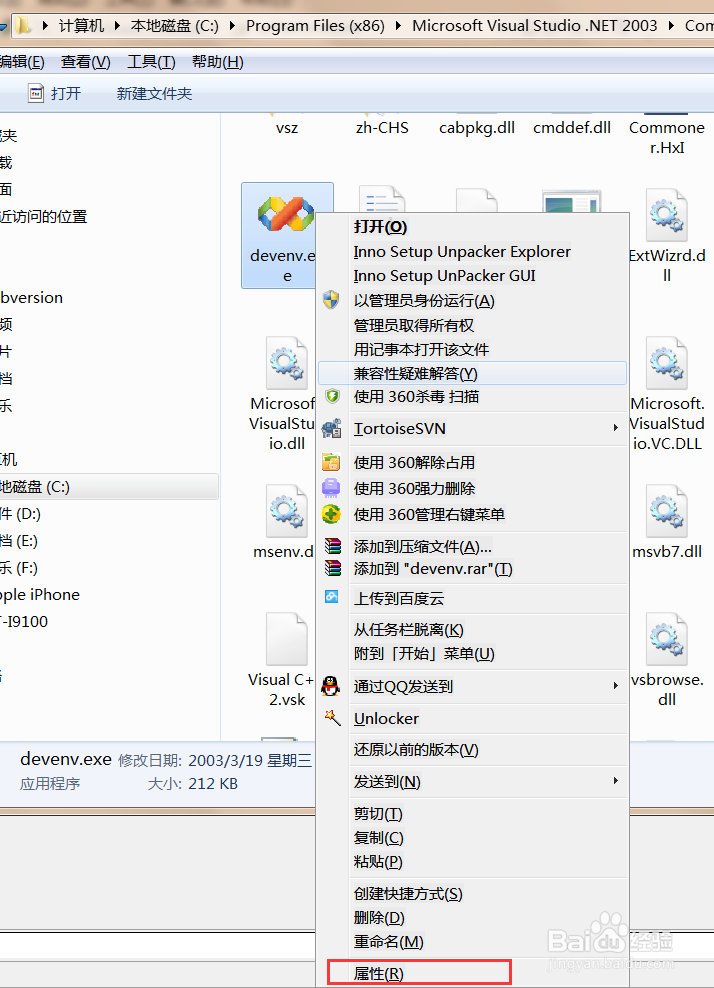This screenshot has height=988, width=714.
Task: Click the 360 antivirus scan shield icon
Action: 332,396
